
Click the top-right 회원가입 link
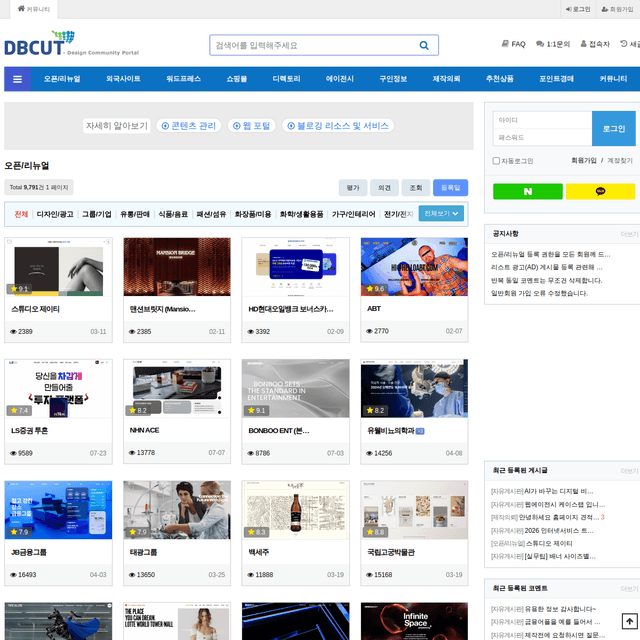pos(617,9)
